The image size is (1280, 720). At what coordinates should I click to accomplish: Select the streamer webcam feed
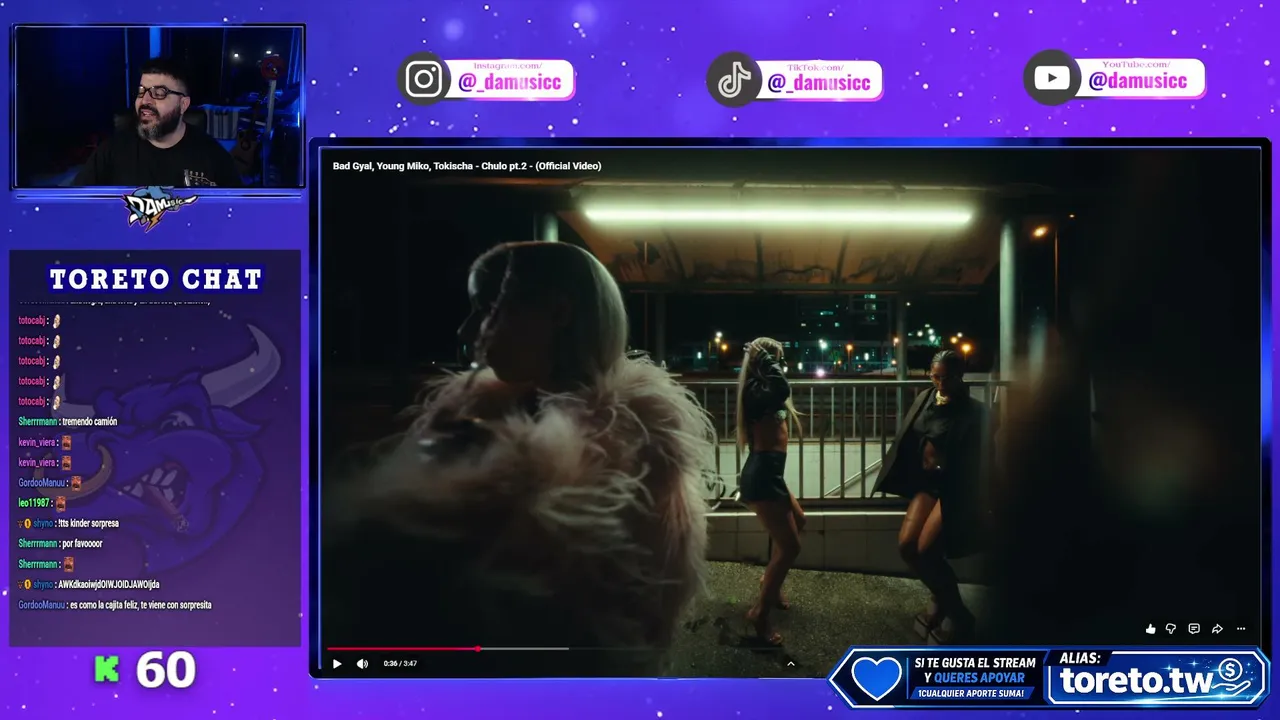point(159,107)
